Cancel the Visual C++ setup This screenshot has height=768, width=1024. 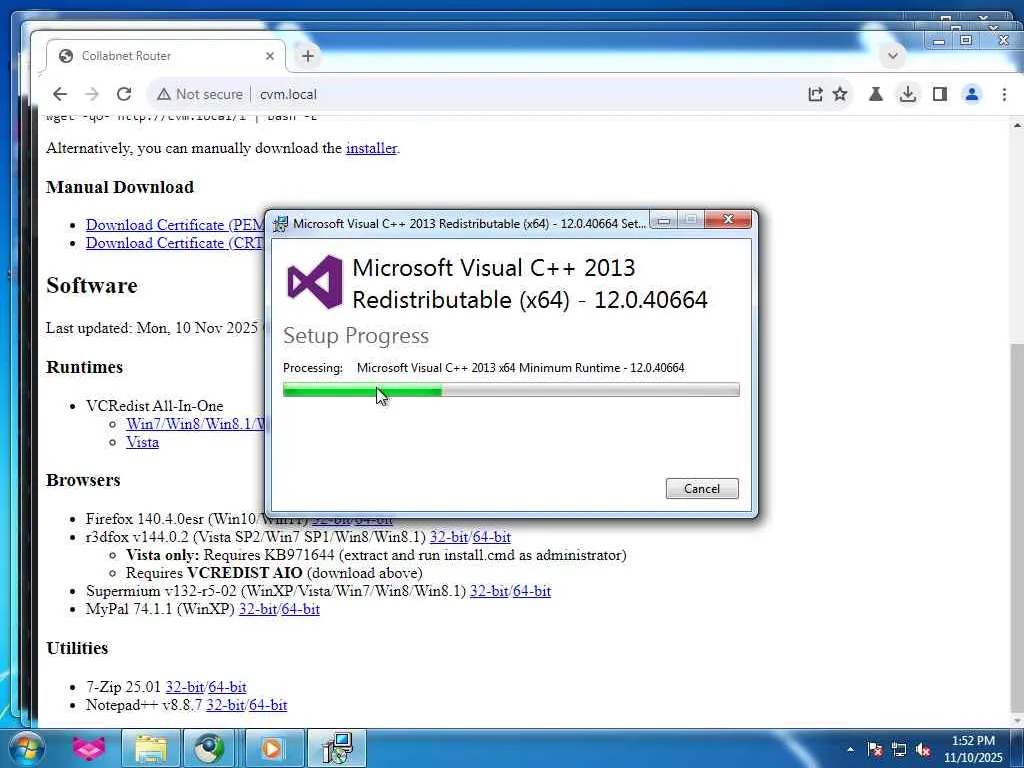point(702,488)
